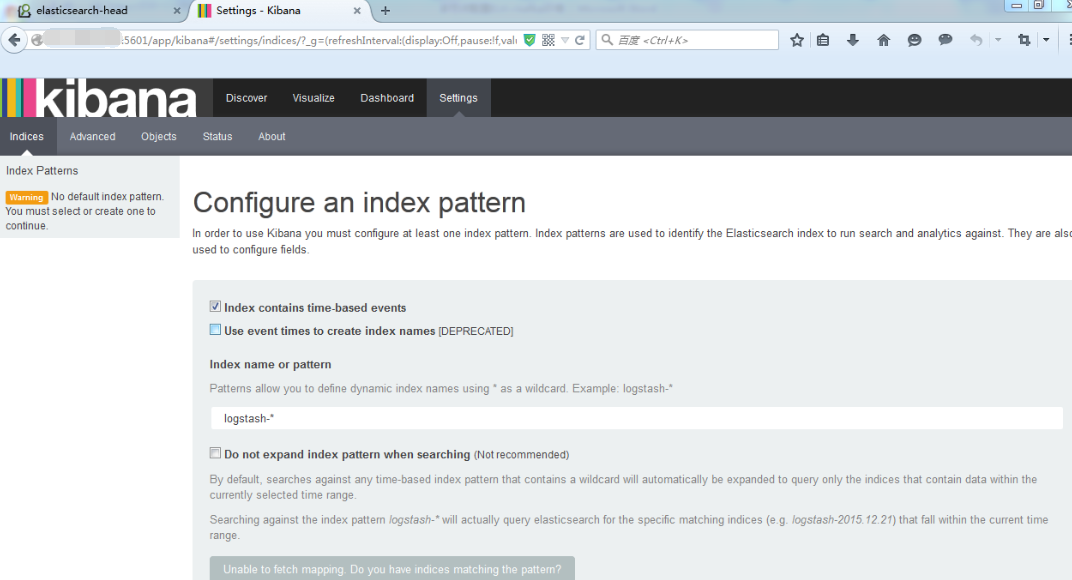Screen dimensions: 1072x580
Task: Click the index name field containing logstash-*
Action: (636, 418)
